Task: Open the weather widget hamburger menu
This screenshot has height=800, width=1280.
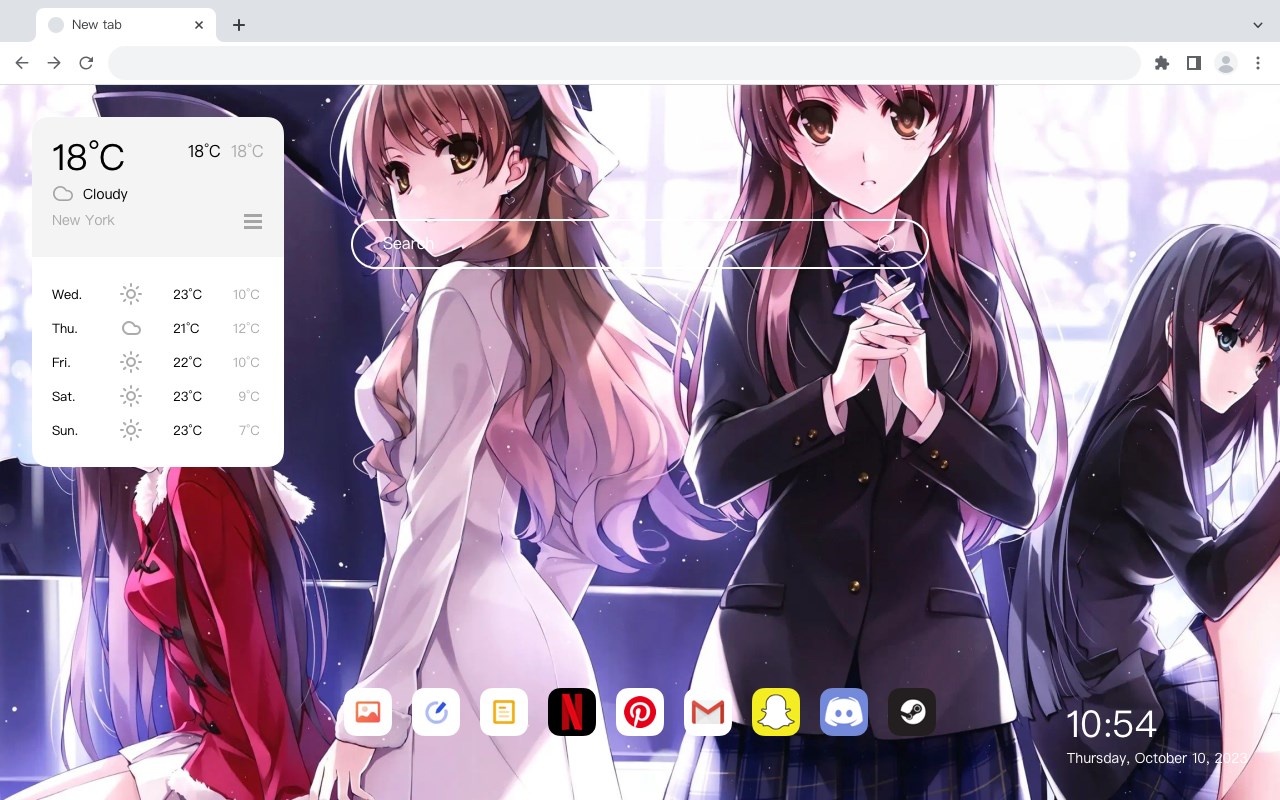Action: [x=253, y=221]
